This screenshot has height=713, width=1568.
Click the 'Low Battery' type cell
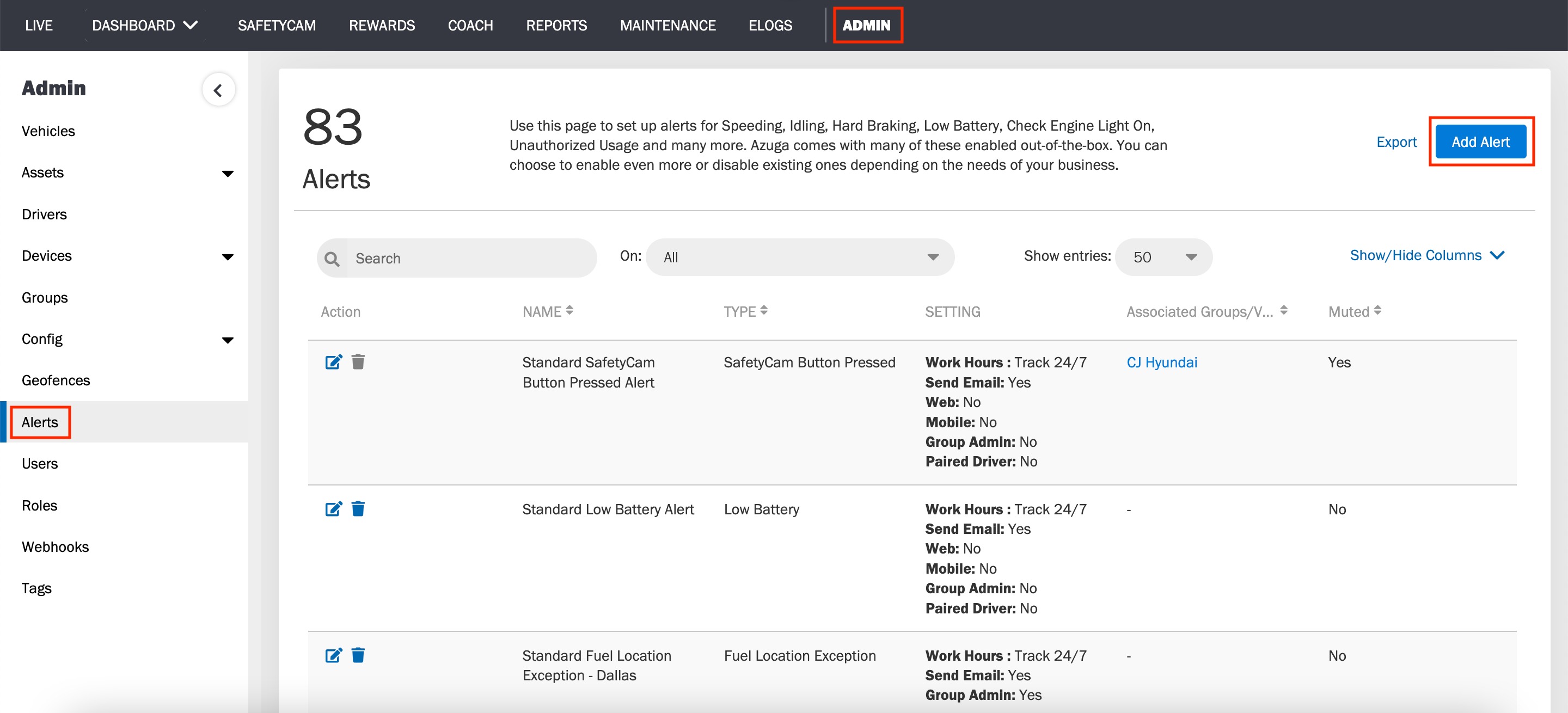[761, 509]
